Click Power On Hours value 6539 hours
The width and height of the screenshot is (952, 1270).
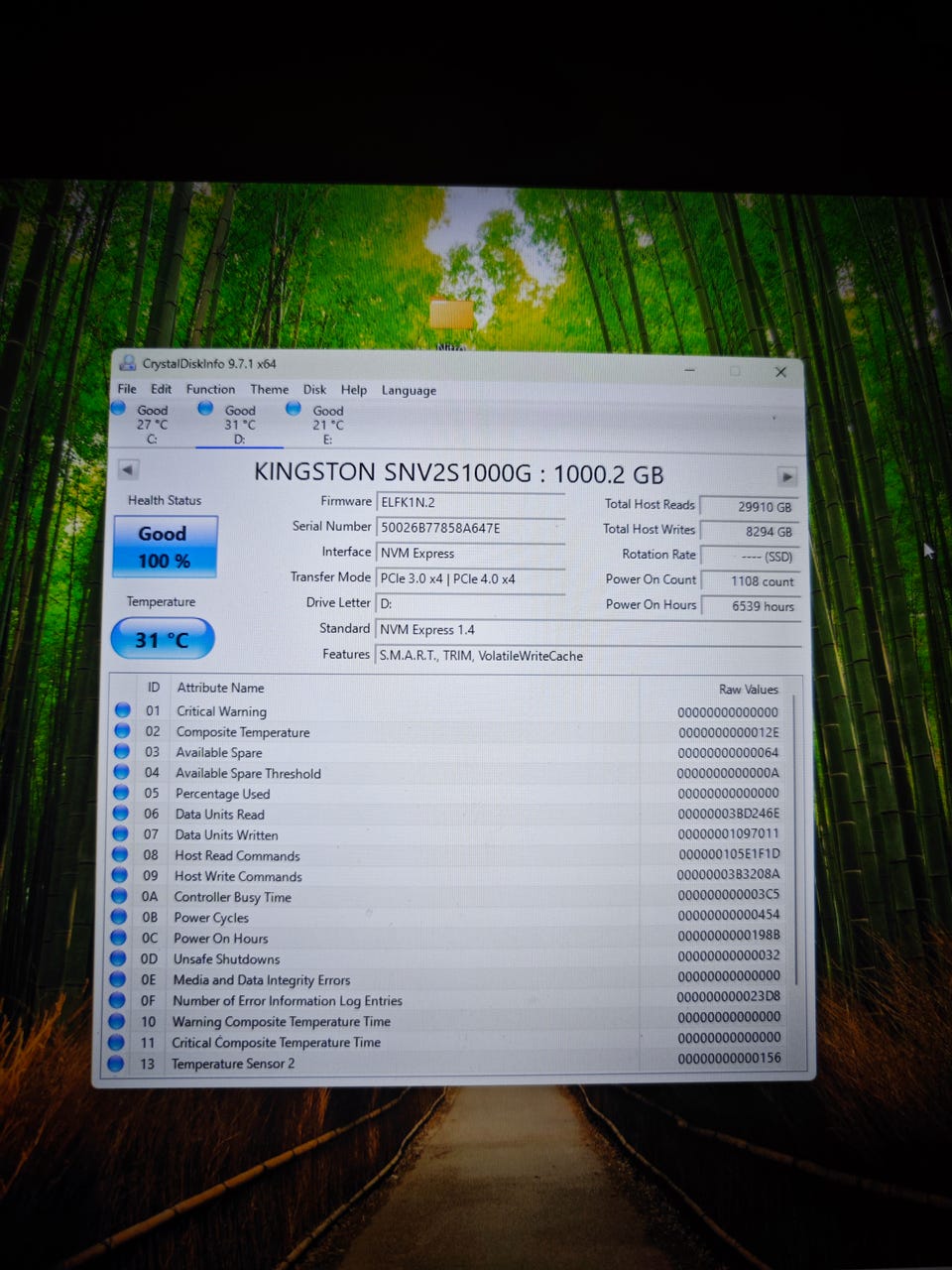pos(749,606)
